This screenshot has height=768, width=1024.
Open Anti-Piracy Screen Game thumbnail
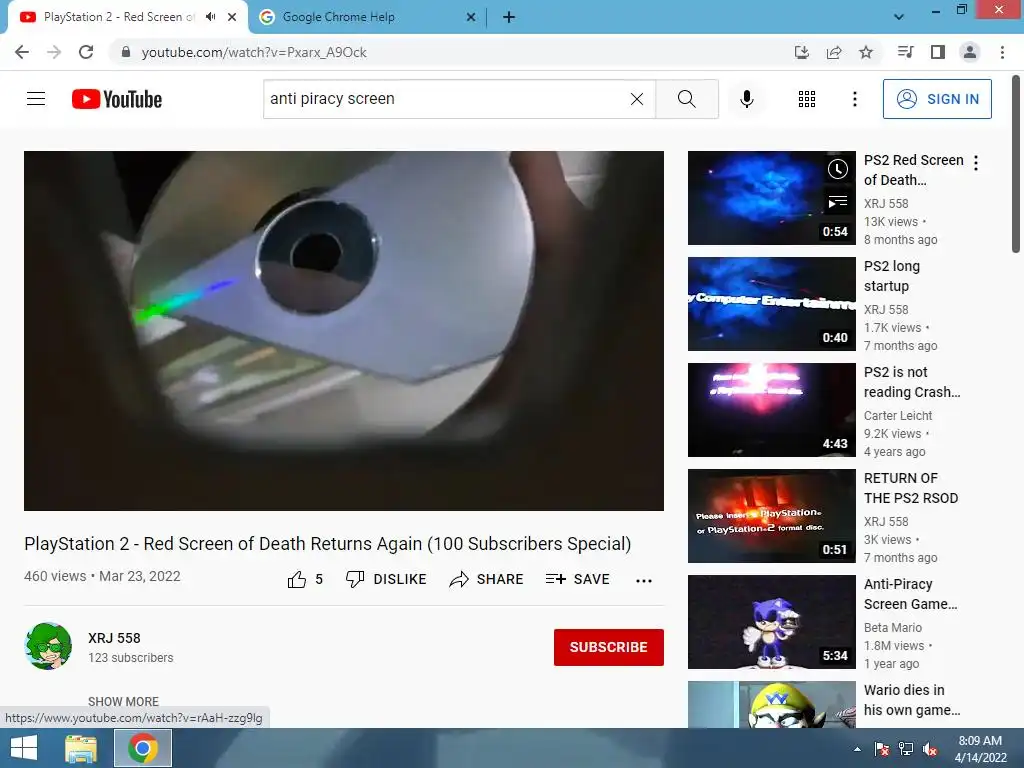coord(772,622)
